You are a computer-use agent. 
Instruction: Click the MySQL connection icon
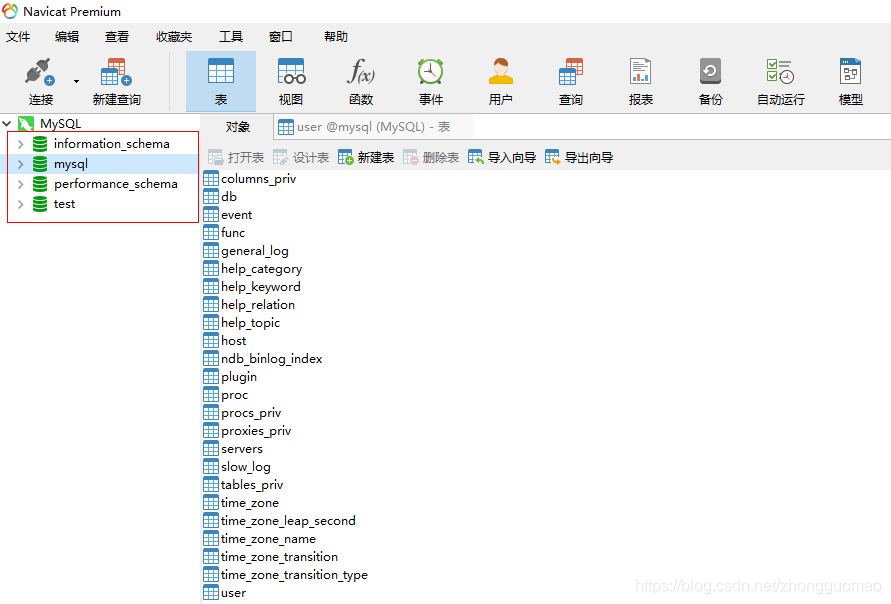pos(26,123)
